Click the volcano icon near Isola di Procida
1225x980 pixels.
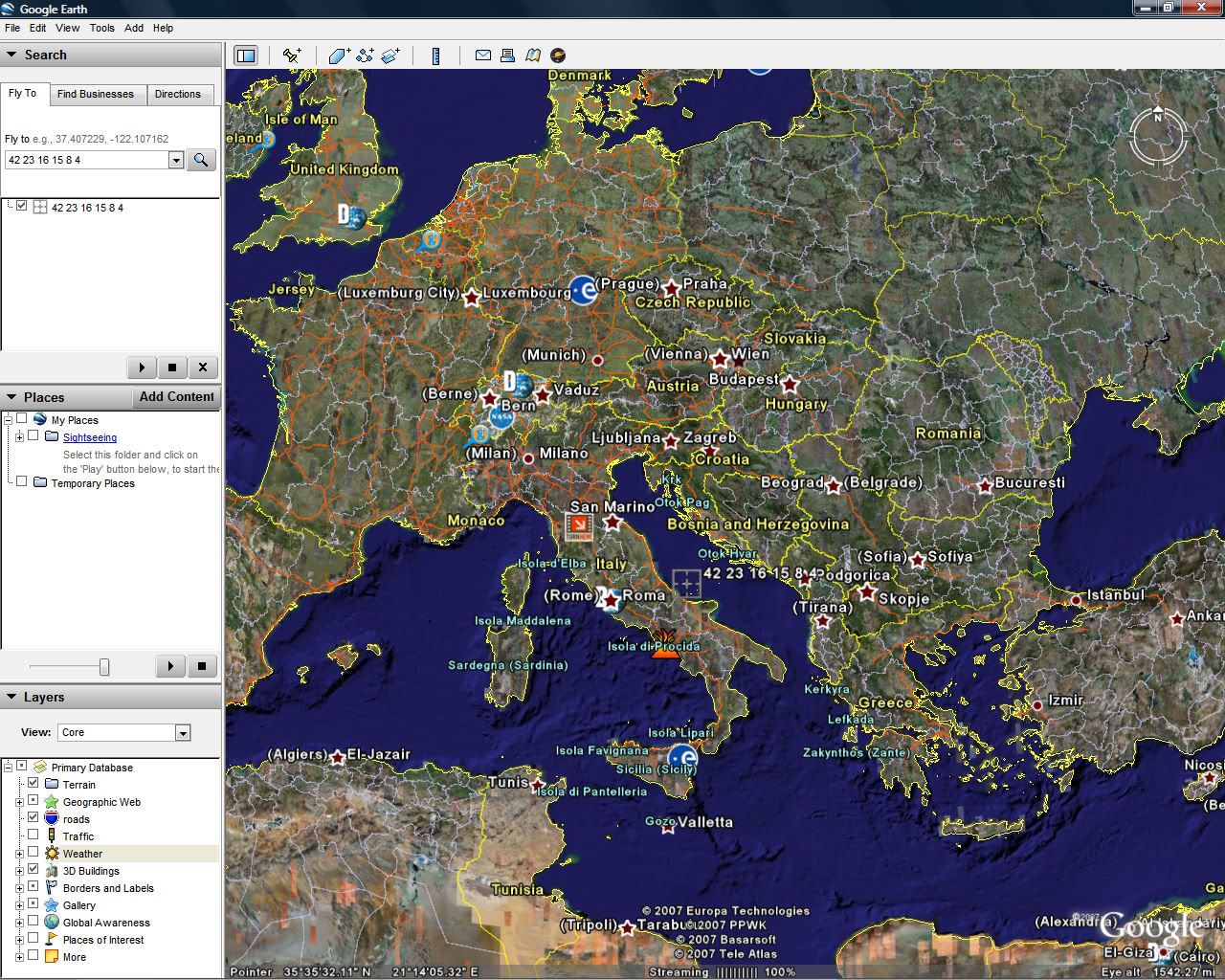pyautogui.click(x=664, y=647)
